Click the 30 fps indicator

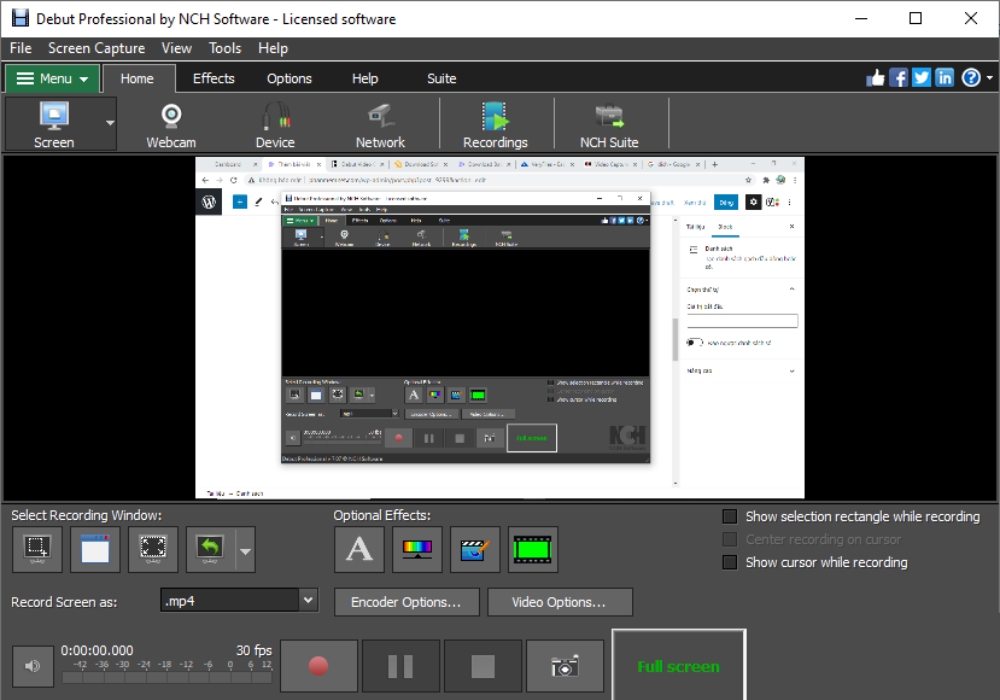pyautogui.click(x=254, y=650)
